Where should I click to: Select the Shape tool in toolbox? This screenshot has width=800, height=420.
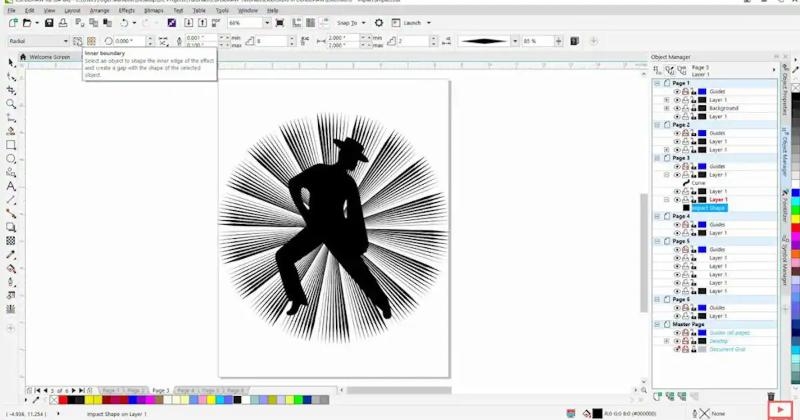pos(11,77)
